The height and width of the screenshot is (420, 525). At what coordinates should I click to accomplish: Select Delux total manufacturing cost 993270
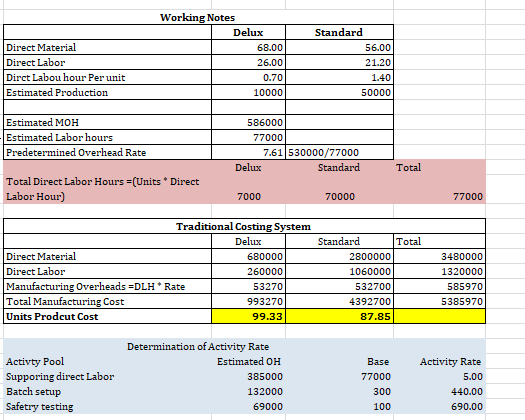pos(265,302)
